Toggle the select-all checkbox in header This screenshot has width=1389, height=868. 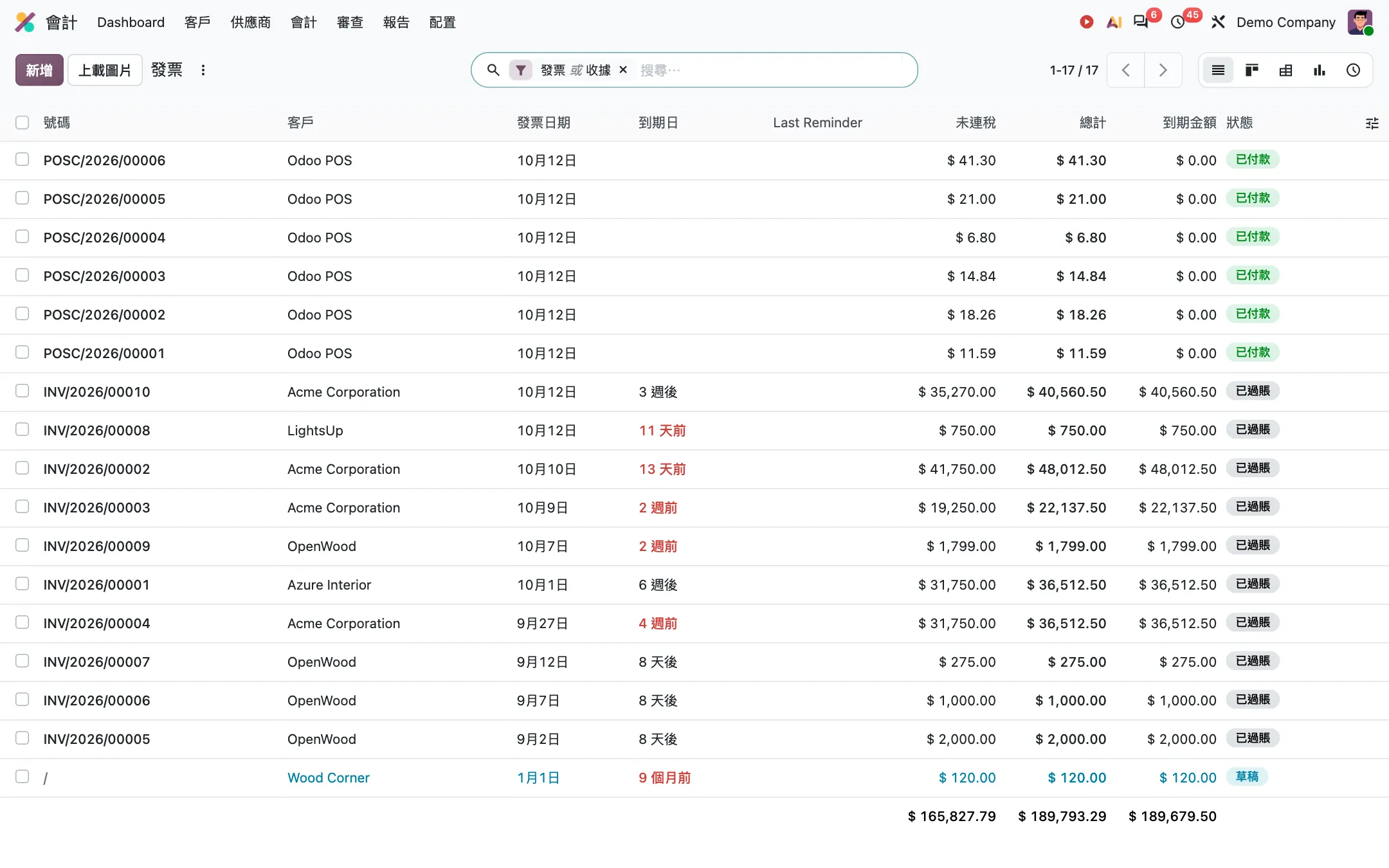[x=23, y=122]
